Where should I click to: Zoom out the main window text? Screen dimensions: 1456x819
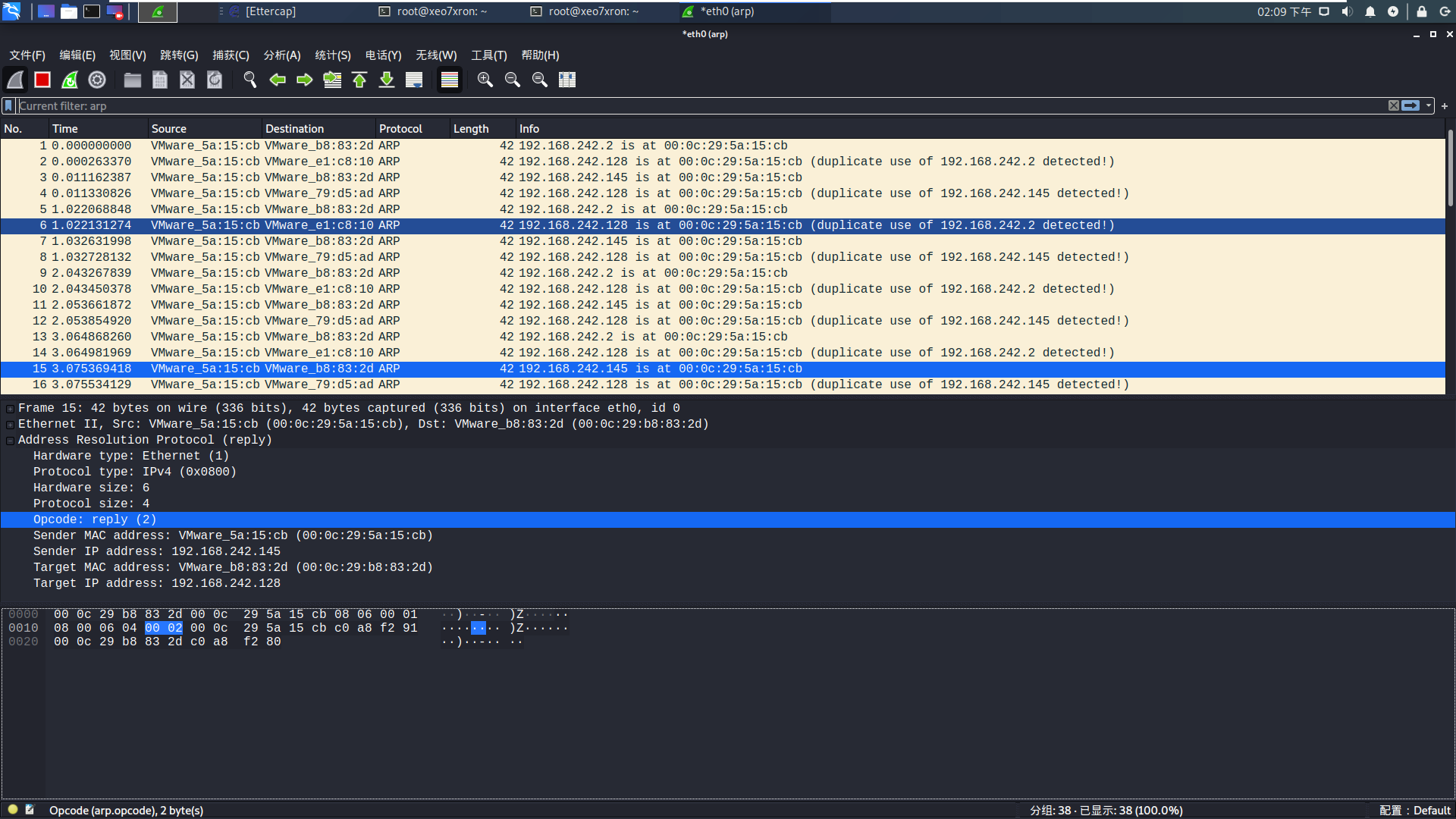coord(513,80)
